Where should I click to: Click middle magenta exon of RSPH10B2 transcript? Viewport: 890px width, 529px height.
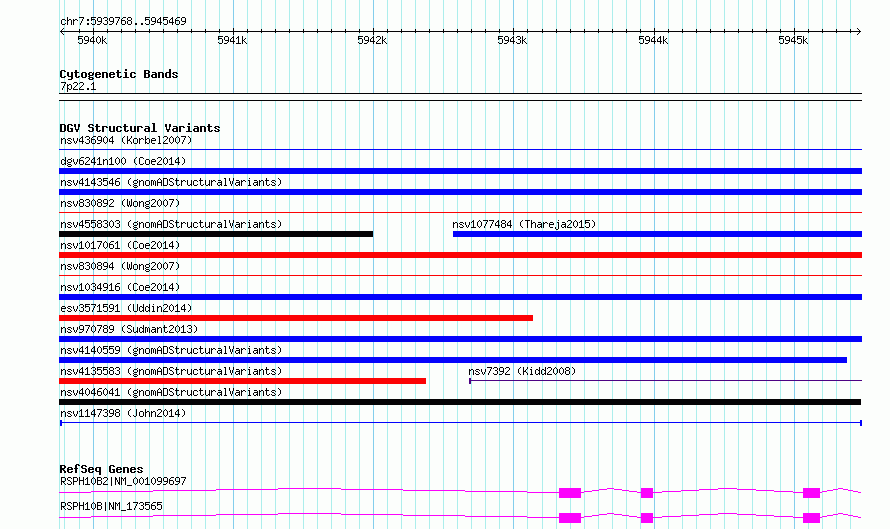click(x=646, y=493)
